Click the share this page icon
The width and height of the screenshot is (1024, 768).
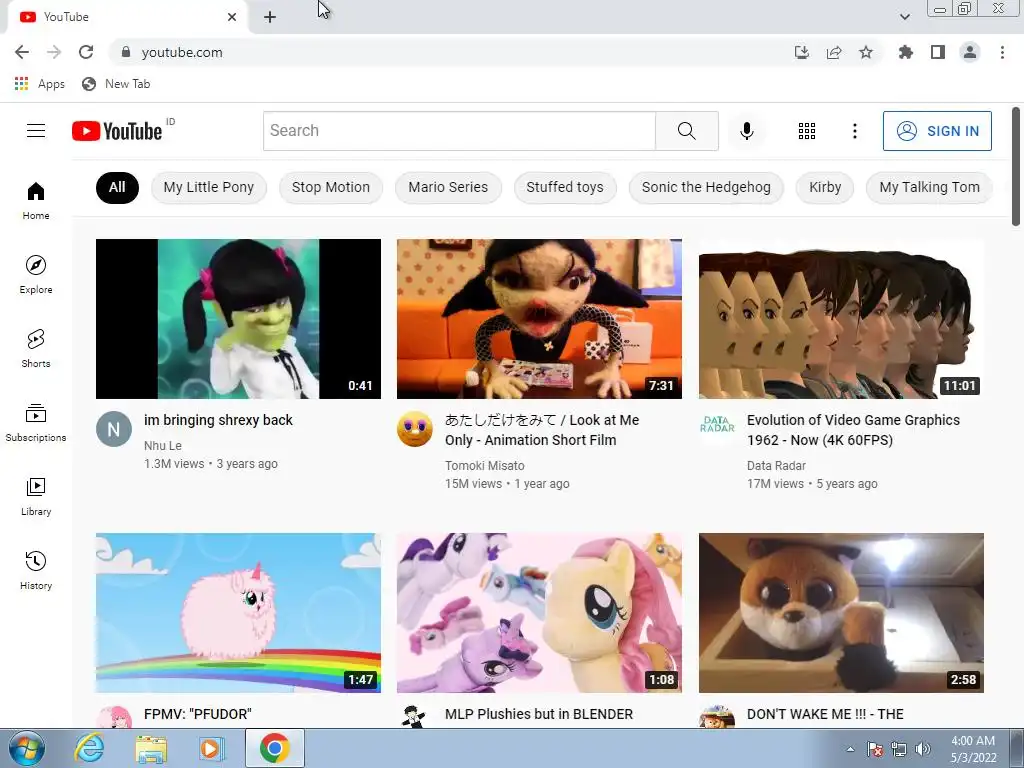click(834, 52)
